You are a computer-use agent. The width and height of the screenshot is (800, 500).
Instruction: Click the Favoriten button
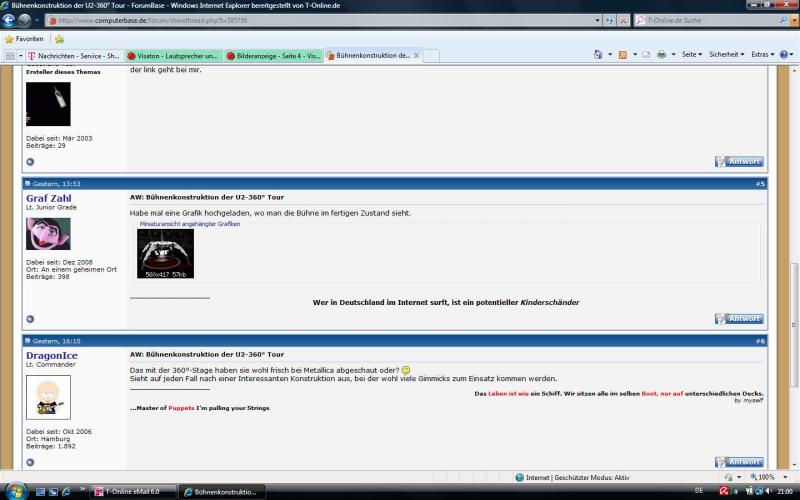point(24,39)
